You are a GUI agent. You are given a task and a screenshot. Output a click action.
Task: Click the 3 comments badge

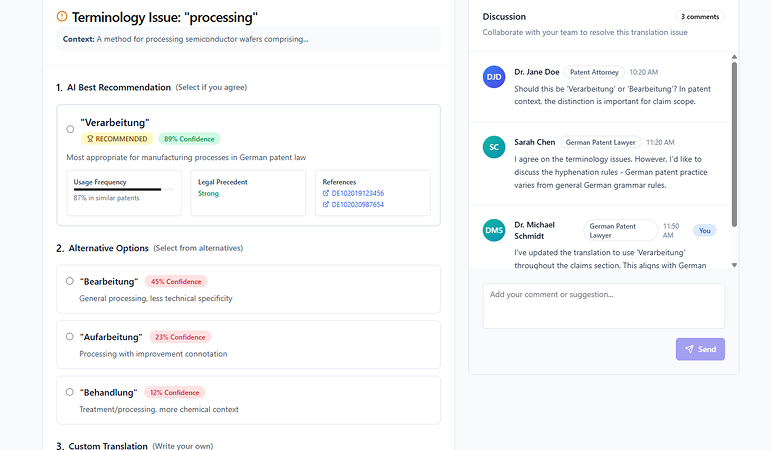701,17
